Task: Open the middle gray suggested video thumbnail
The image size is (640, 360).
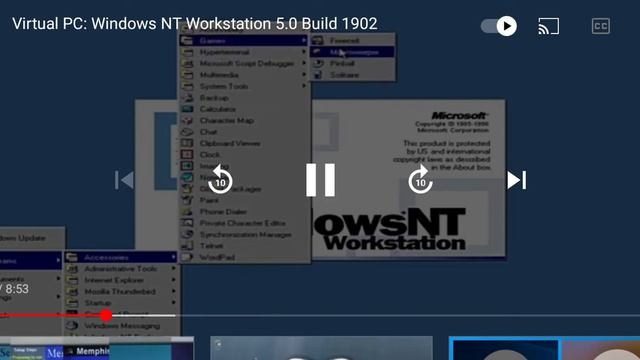Action: 321,348
